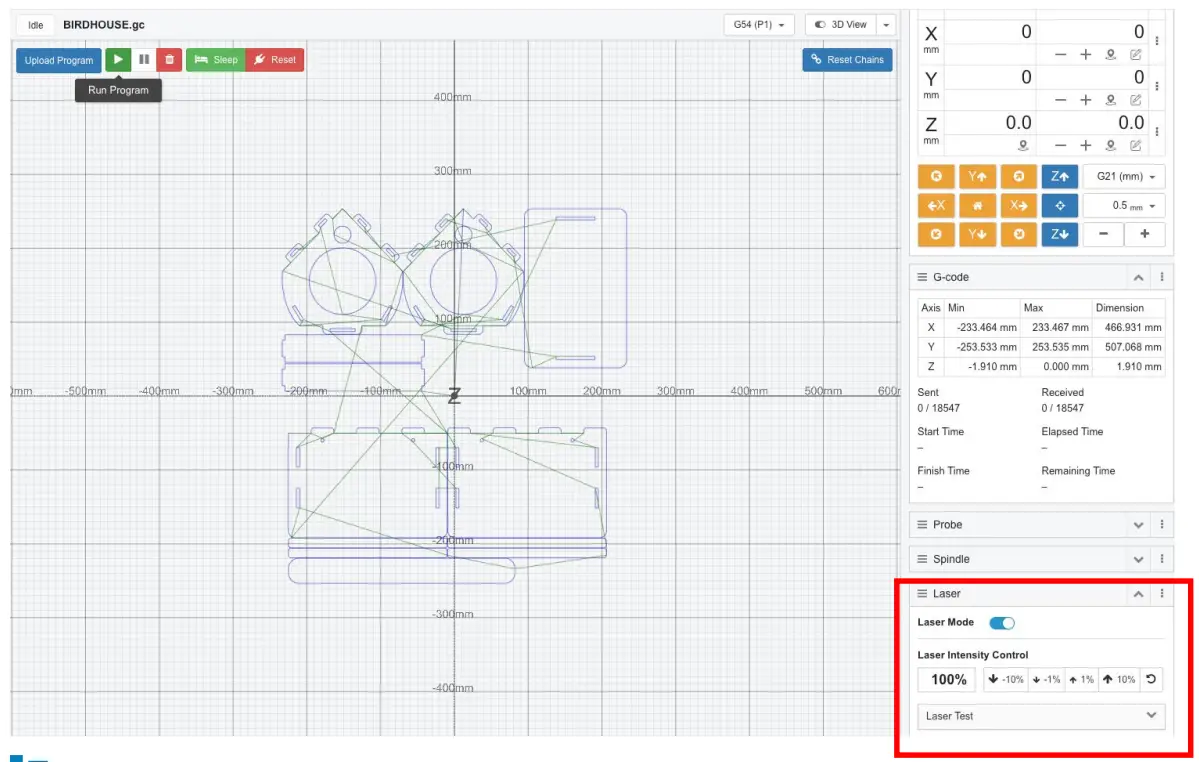Toggle the 3D View switch
Image resolution: width=1199 pixels, height=762 pixels.
(821, 24)
